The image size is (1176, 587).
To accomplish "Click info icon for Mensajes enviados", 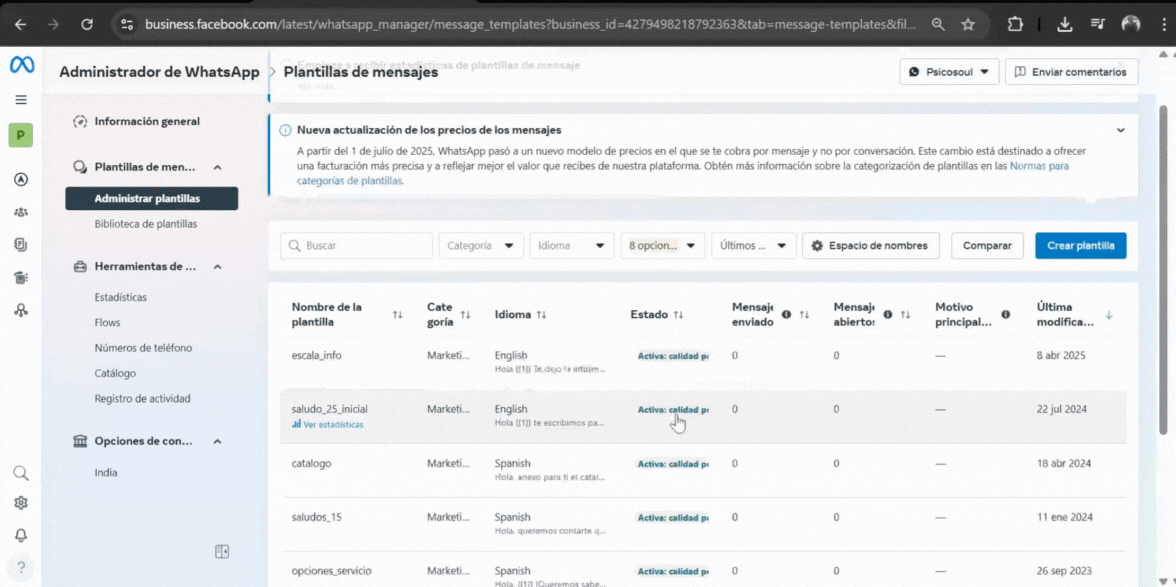I will [787, 315].
